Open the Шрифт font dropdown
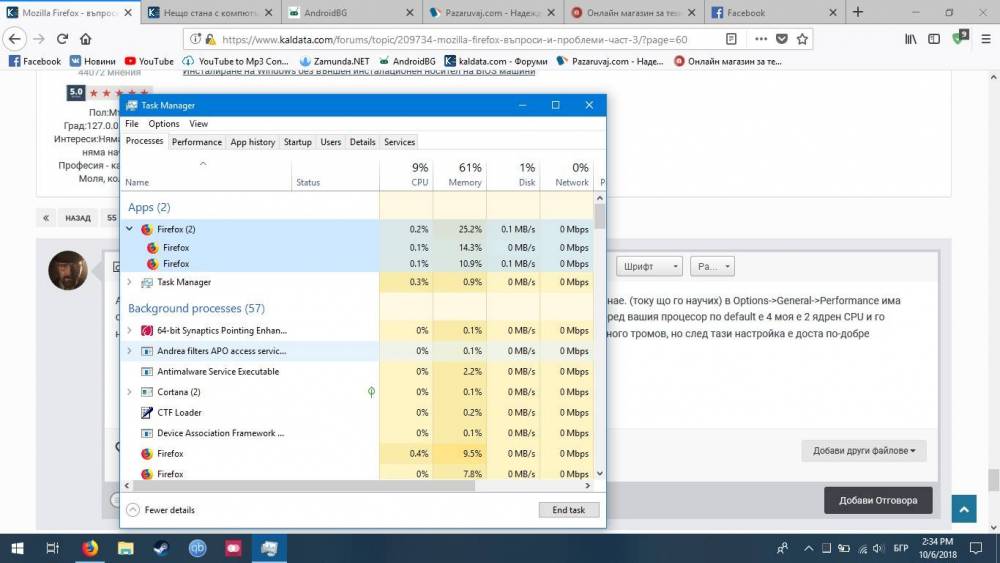 [649, 266]
